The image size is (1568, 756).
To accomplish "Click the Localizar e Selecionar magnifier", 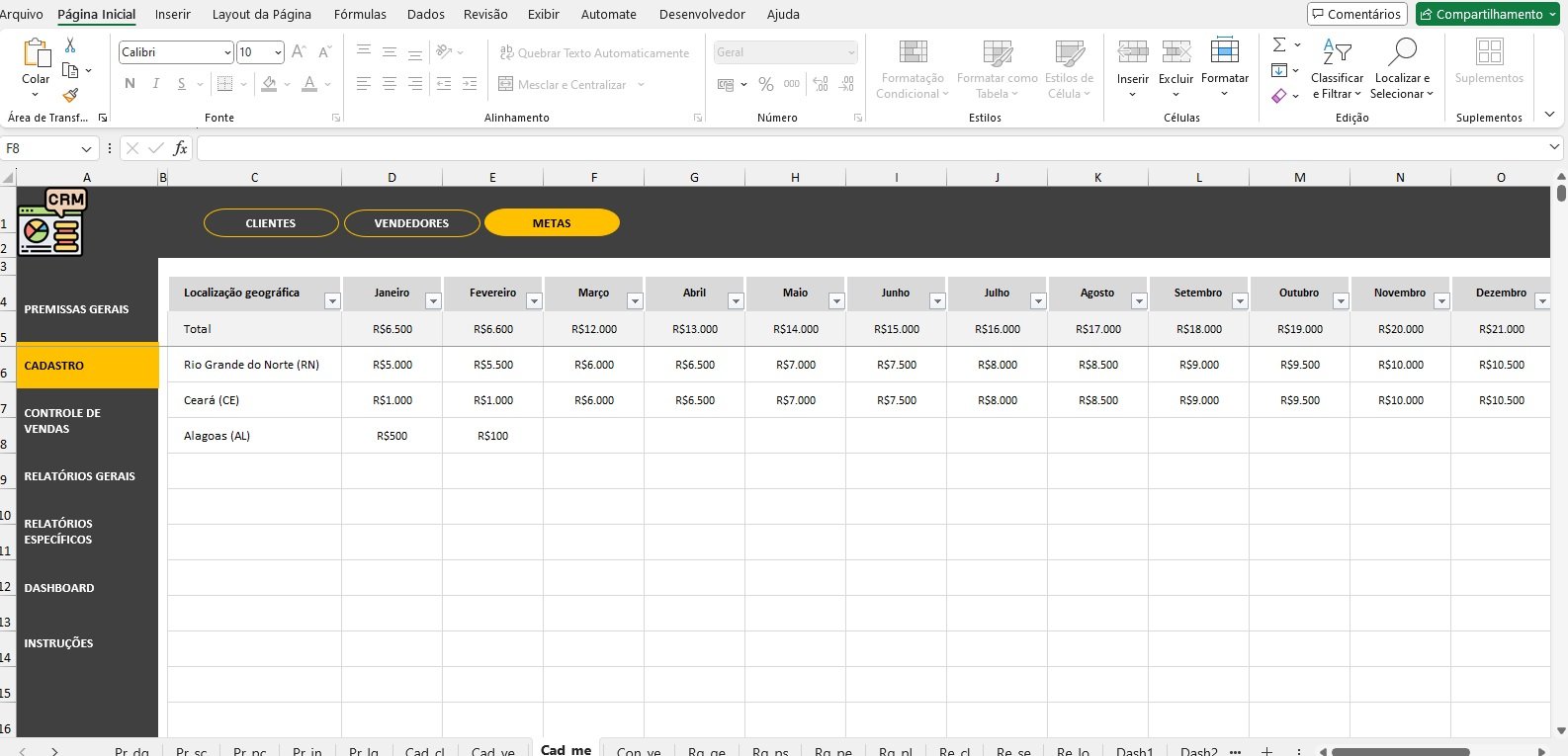I will pos(1401,52).
